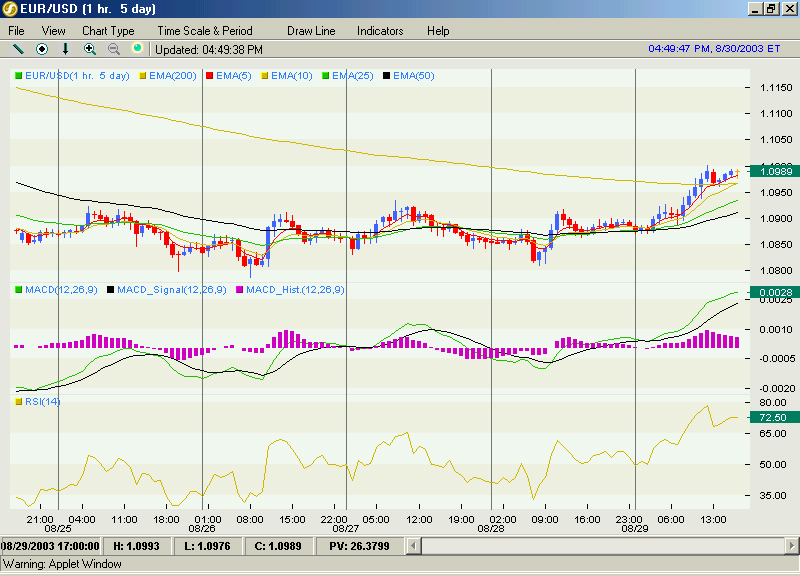Minimize the EUR/USD chart window
Image resolution: width=800 pixels, height=576 pixels.
[756, 9]
